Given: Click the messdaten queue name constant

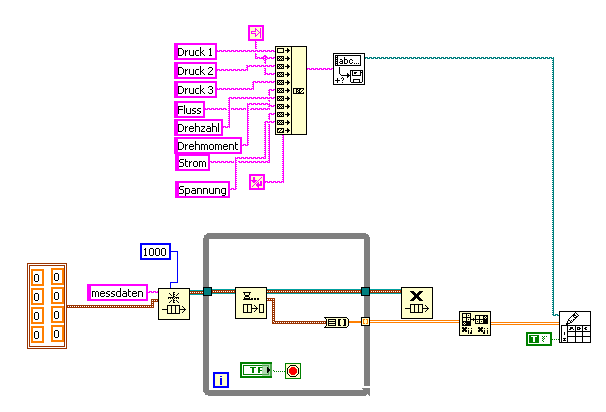Looking at the screenshot, I should tap(117, 293).
